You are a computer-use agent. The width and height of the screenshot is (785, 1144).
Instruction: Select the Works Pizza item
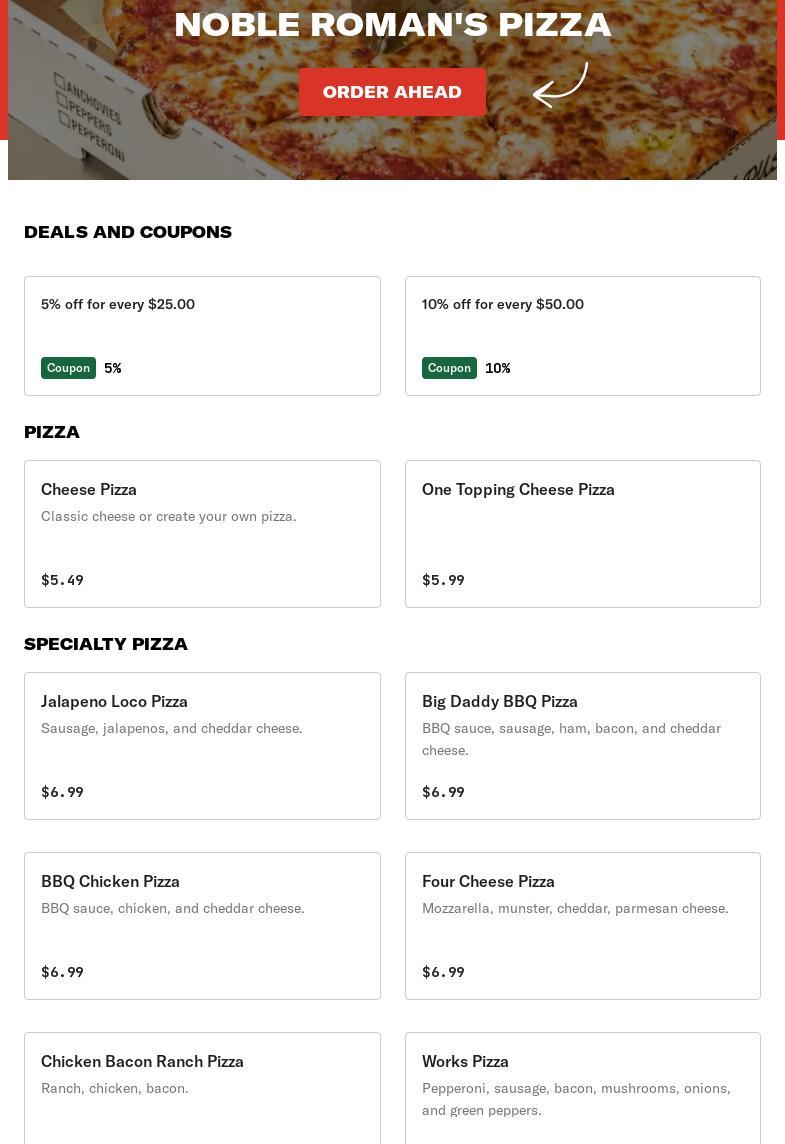point(582,1090)
